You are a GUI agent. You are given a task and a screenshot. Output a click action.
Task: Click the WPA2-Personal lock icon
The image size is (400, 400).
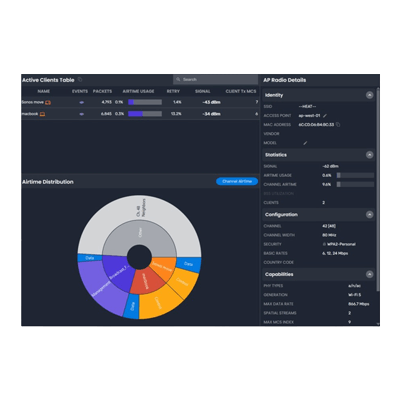[324, 244]
